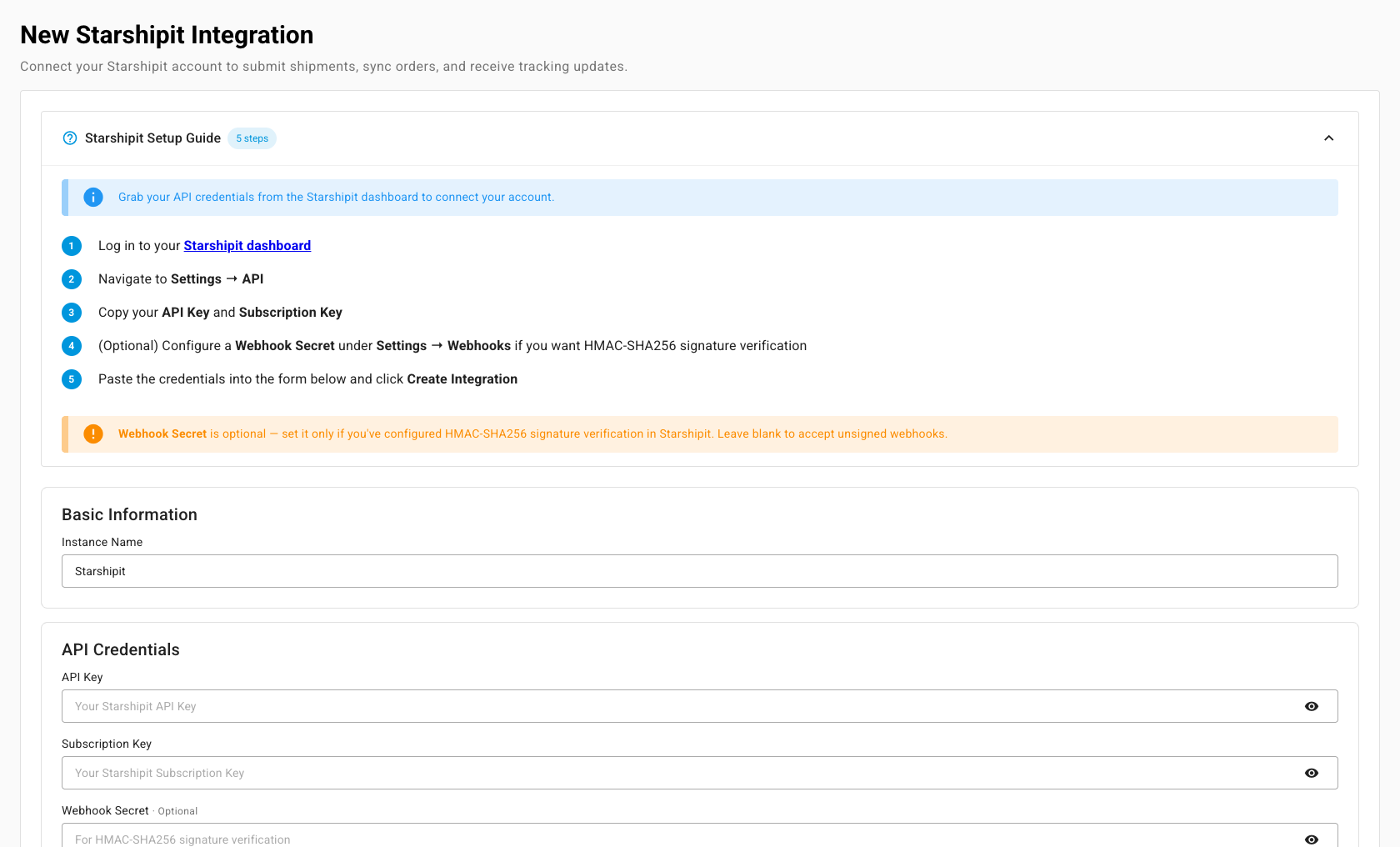The height and width of the screenshot is (847, 1400).
Task: Click step 3 Copy your API Key text
Action: click(x=220, y=313)
